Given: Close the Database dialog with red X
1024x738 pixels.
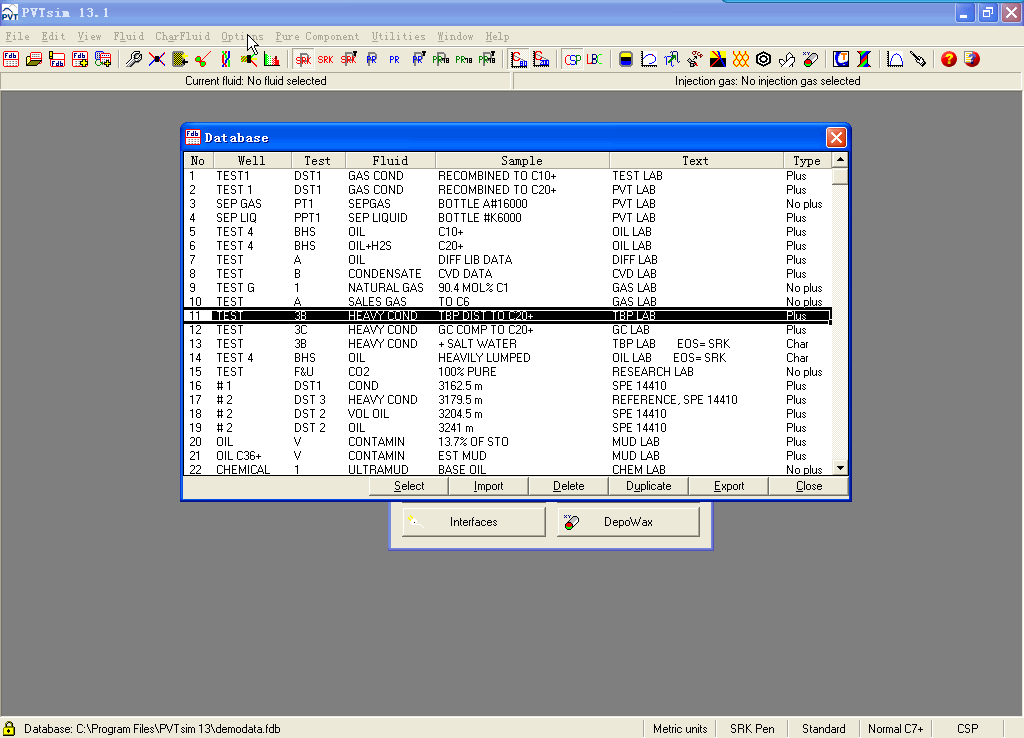Looking at the screenshot, I should click(x=836, y=137).
